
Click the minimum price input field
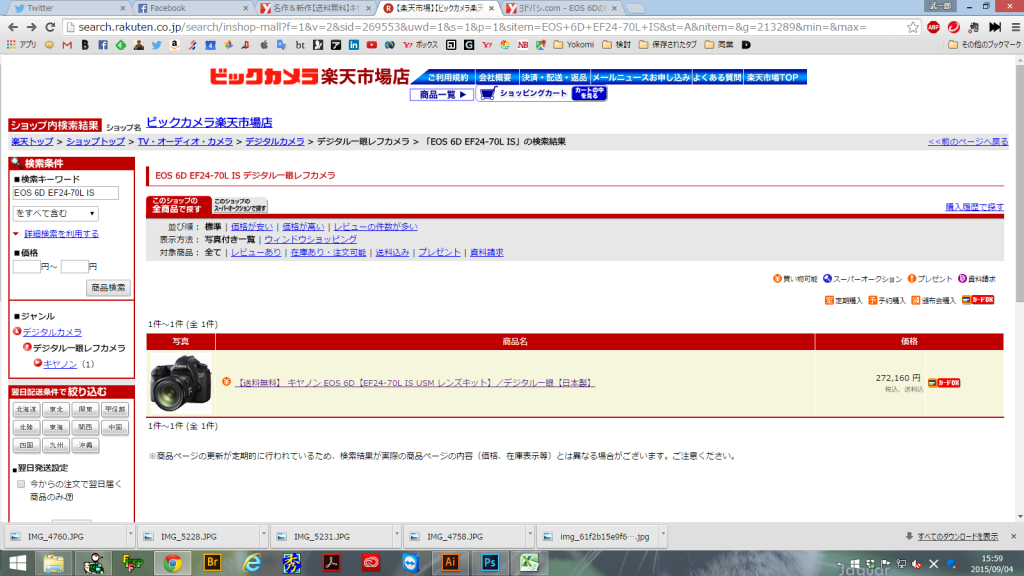click(27, 266)
